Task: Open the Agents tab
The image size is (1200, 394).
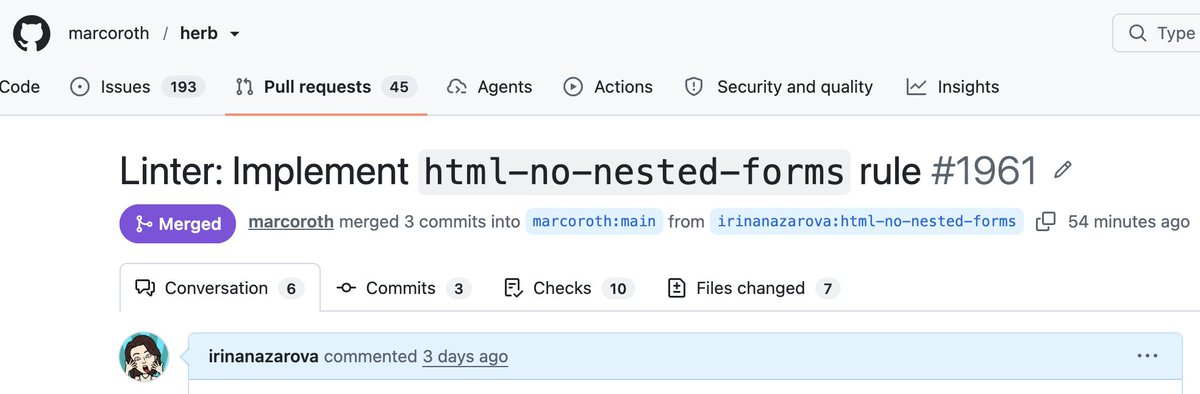Action: [489, 87]
